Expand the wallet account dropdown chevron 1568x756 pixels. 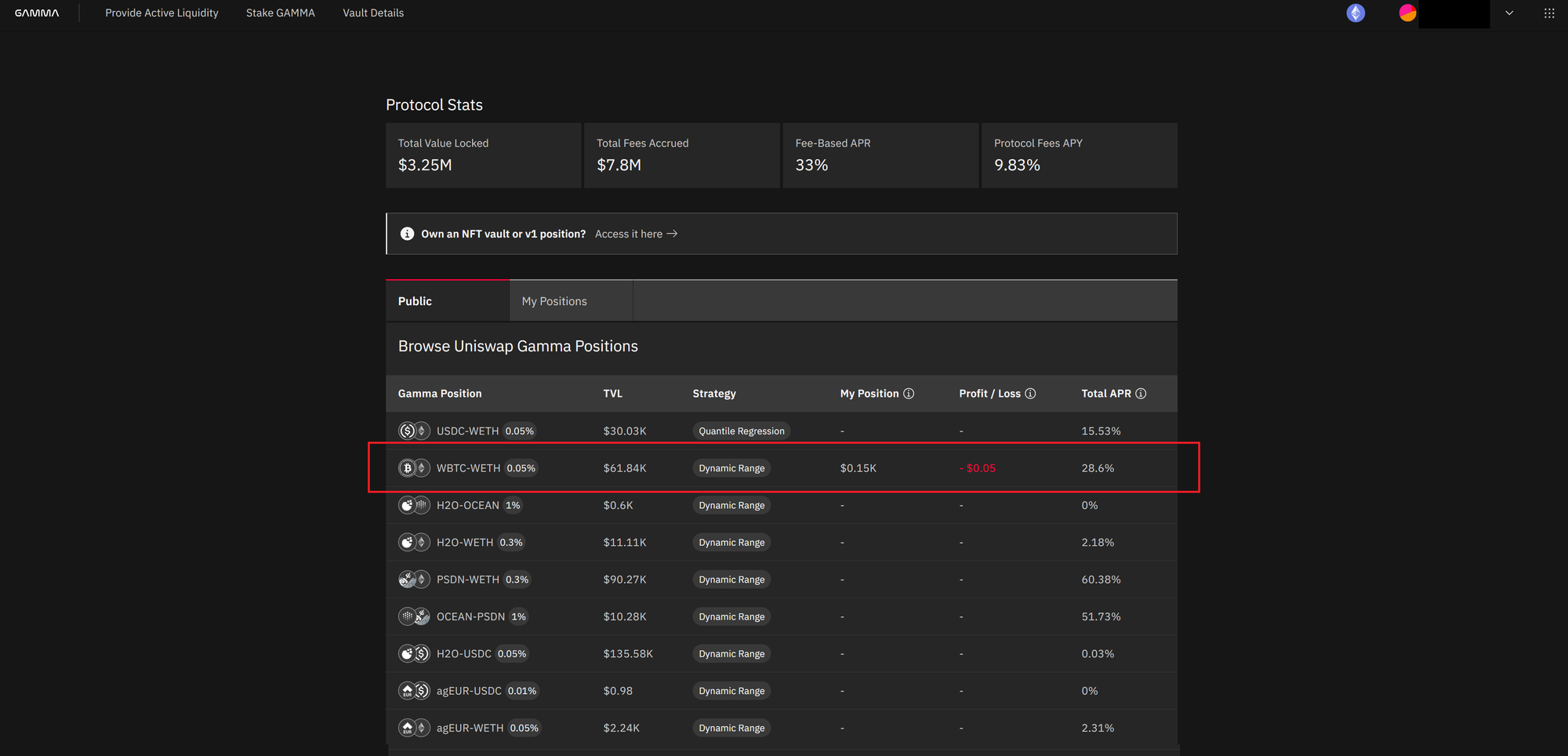coord(1509,13)
